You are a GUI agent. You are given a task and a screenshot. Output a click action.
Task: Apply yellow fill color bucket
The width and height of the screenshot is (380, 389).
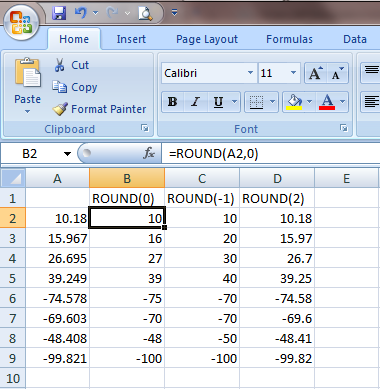click(x=294, y=102)
